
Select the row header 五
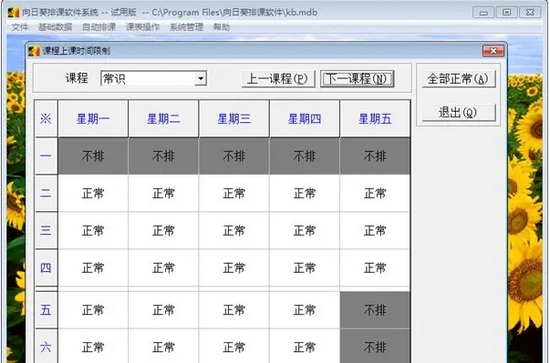click(46, 310)
